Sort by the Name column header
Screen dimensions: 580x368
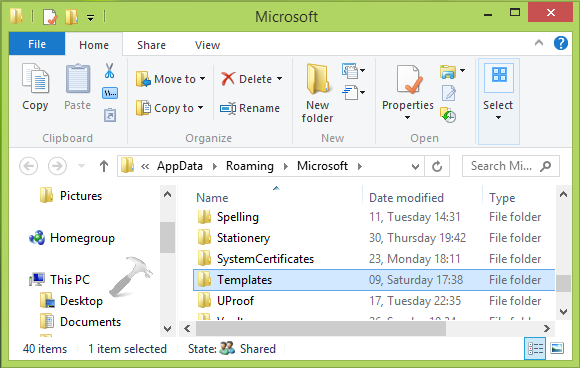212,198
